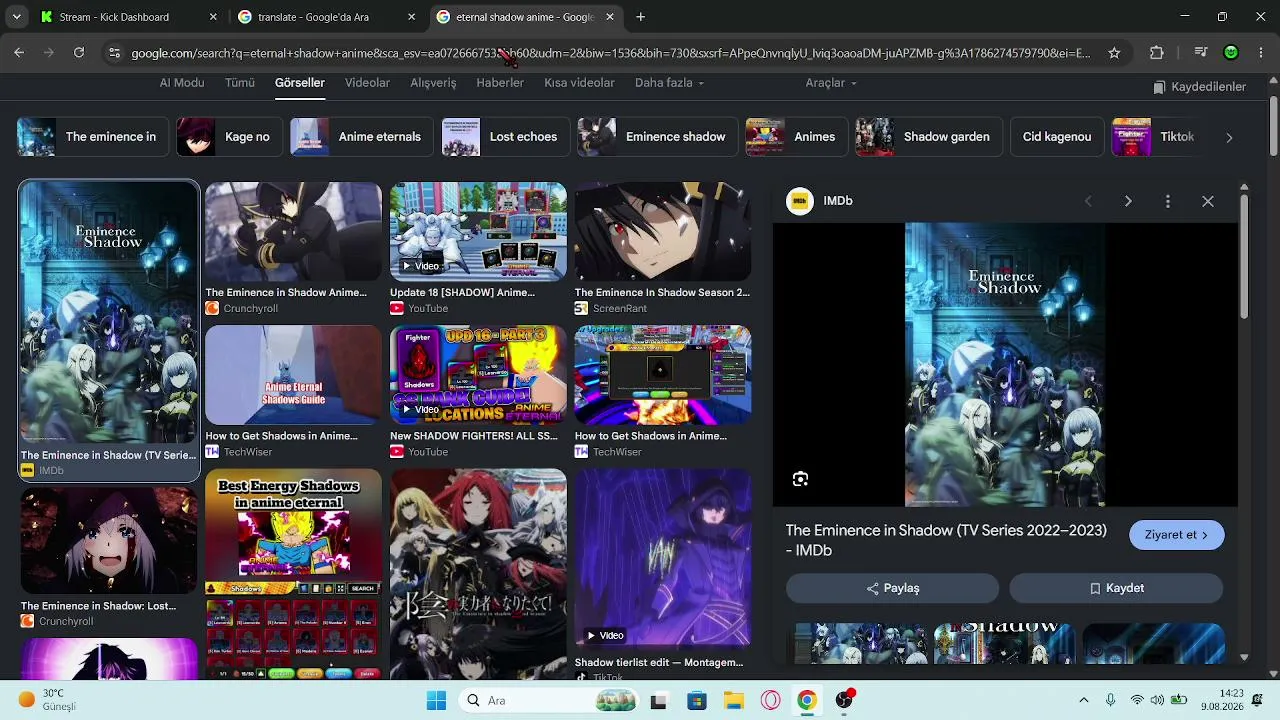Open Crunchyroll 'The Eminence in Shadow Anime' thumbnail
Viewport: 1280px width, 720px height.
coord(293,231)
